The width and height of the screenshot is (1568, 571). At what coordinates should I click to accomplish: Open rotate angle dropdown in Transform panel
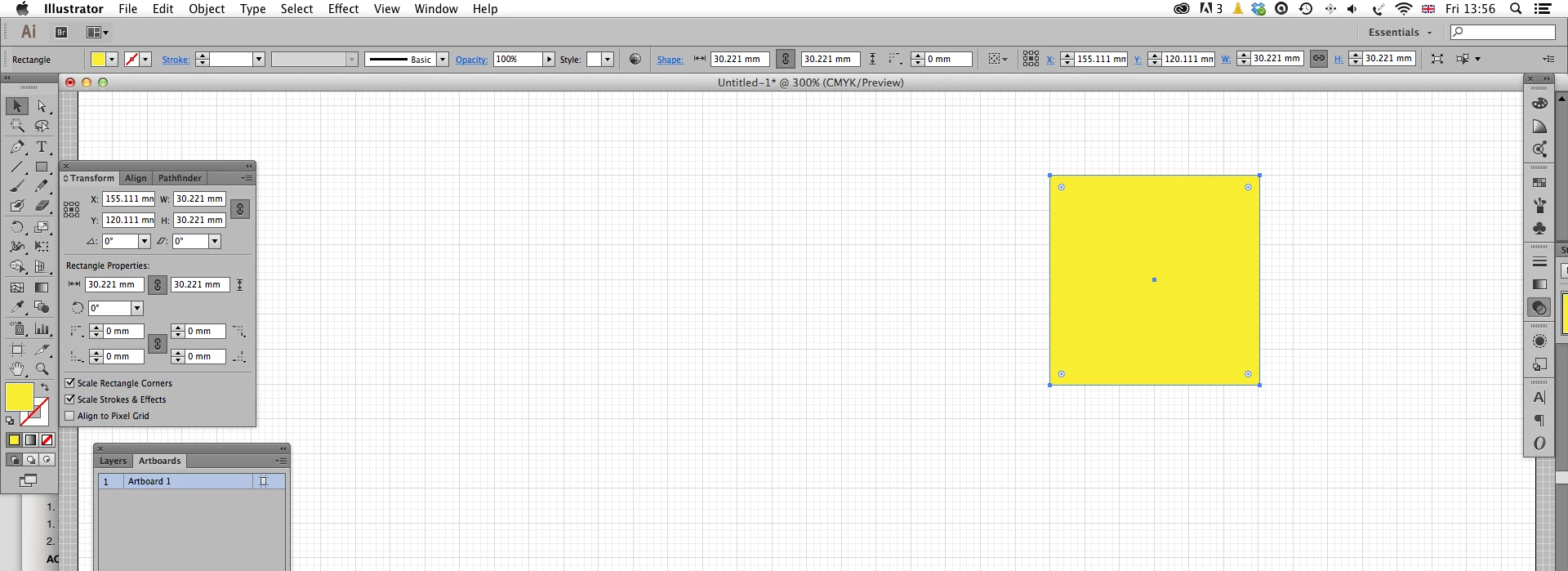coord(145,241)
